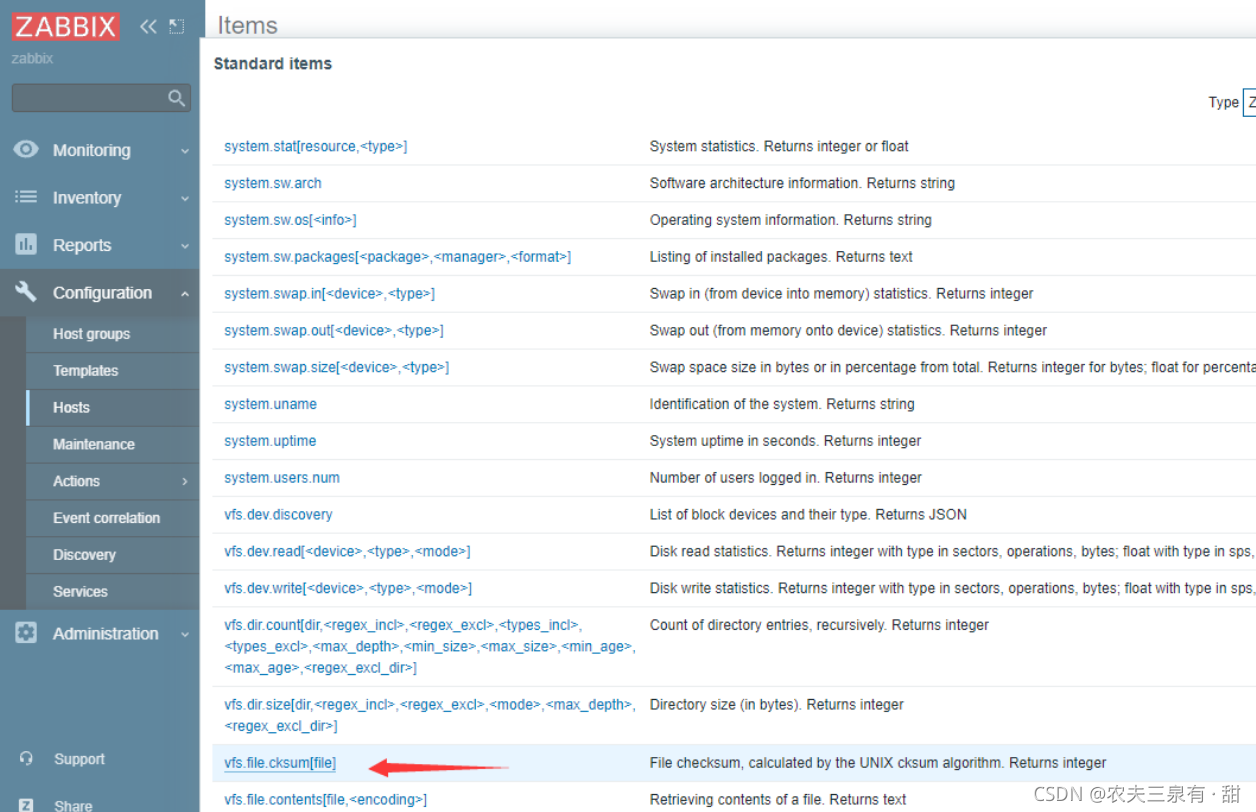Focus the sidebar search field
This screenshot has width=1256, height=812.
[101, 98]
